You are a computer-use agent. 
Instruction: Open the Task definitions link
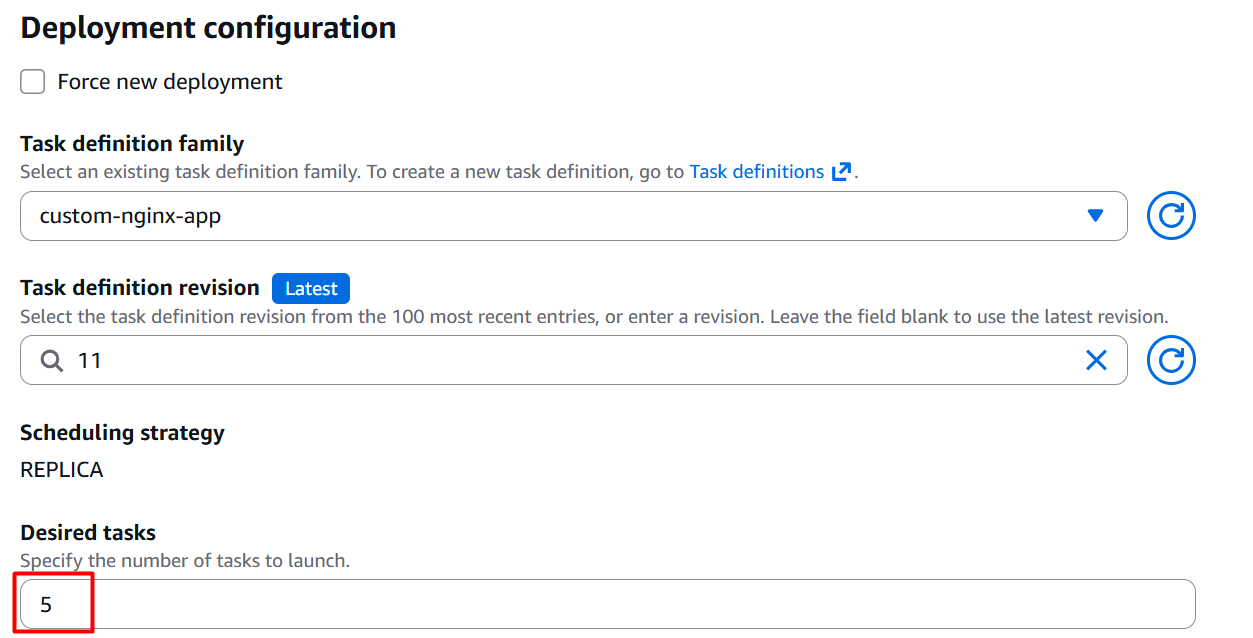[x=756, y=172]
